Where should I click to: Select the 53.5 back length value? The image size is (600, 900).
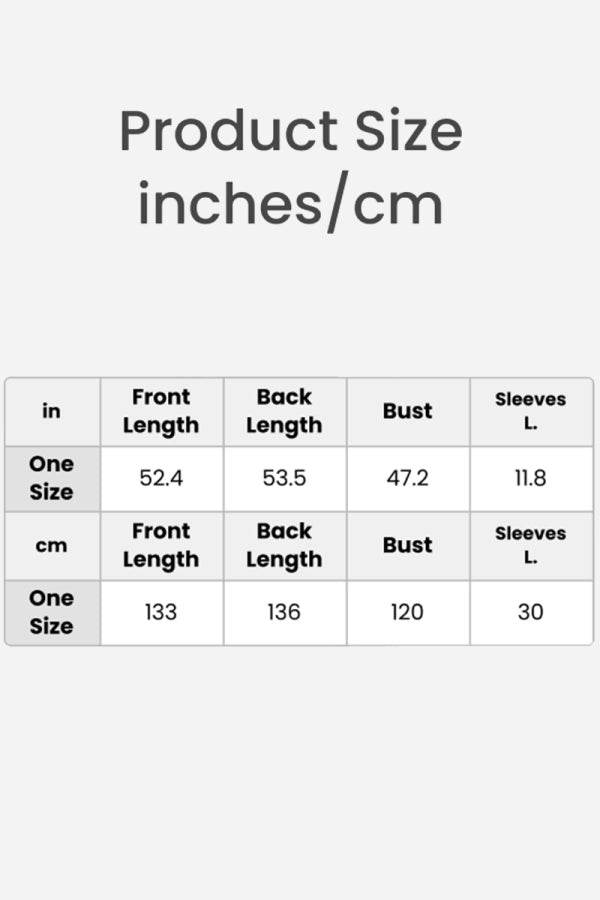[284, 478]
